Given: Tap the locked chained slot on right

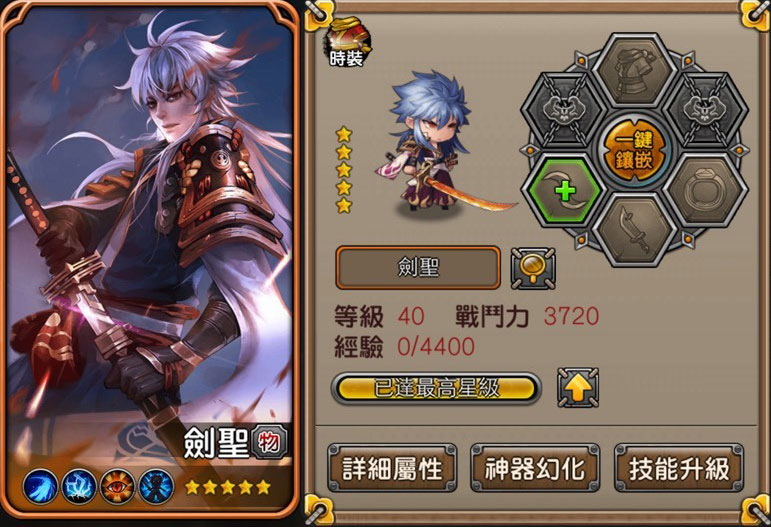Looking at the screenshot, I should (x=707, y=111).
